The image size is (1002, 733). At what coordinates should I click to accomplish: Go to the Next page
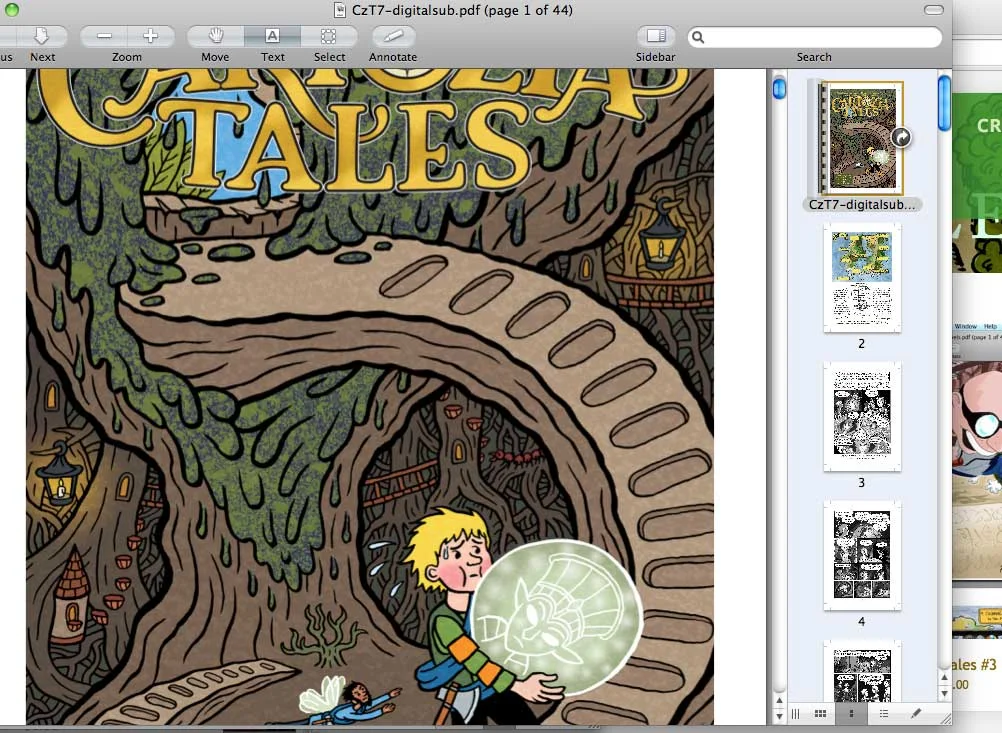(x=42, y=36)
